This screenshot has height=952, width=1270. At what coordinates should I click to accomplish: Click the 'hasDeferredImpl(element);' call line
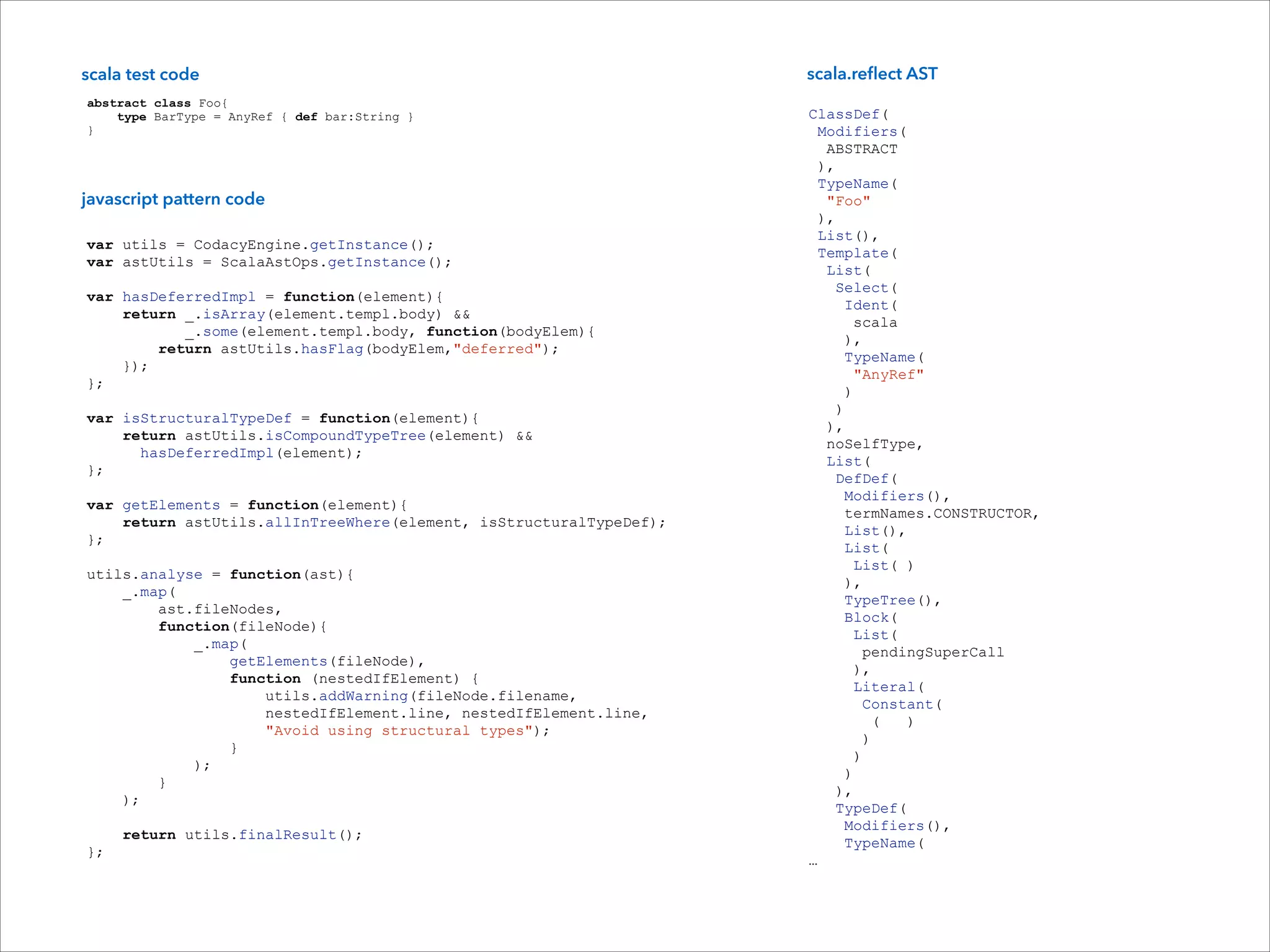(251, 453)
